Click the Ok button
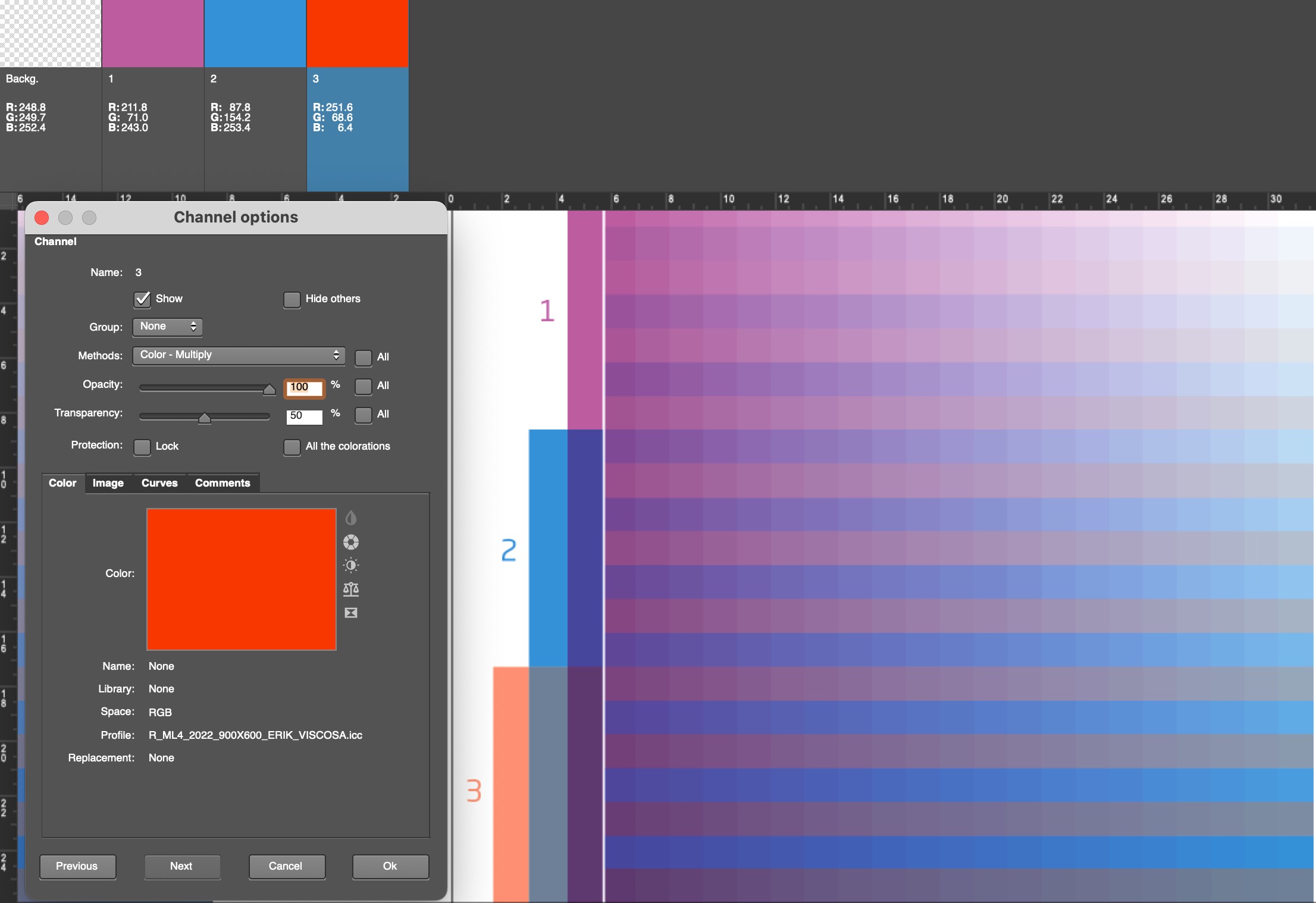Viewport: 1316px width, 903px height. click(x=390, y=866)
